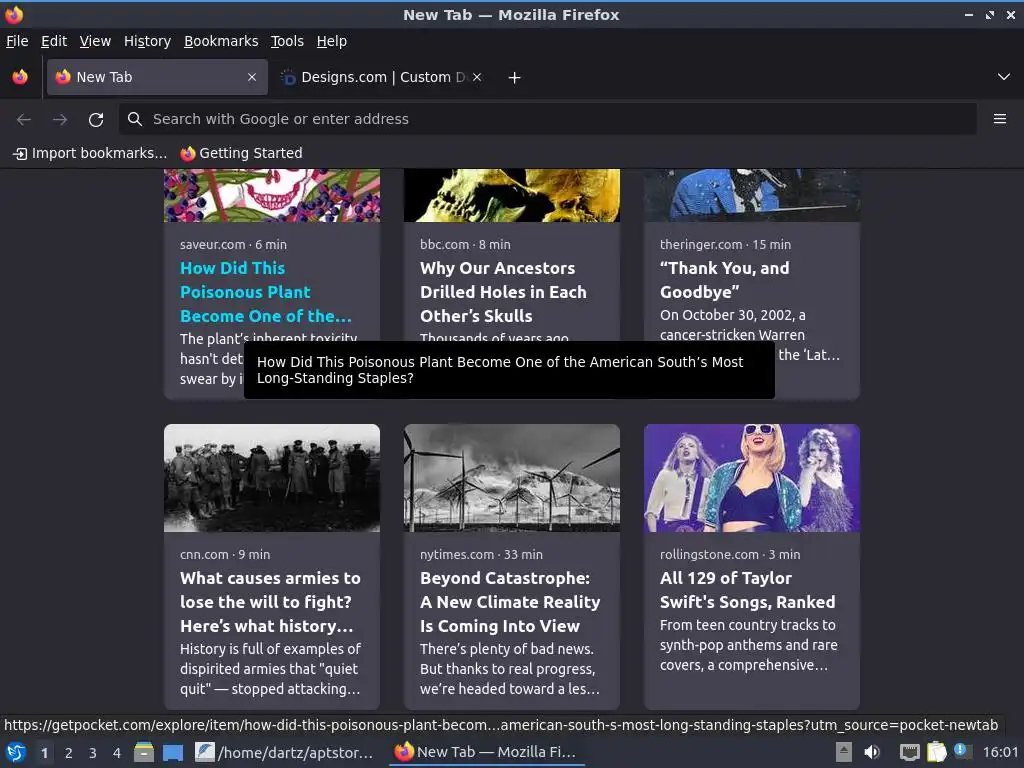Click the cnn.com · 9 min source text
The width and height of the screenshot is (1024, 768).
point(225,554)
